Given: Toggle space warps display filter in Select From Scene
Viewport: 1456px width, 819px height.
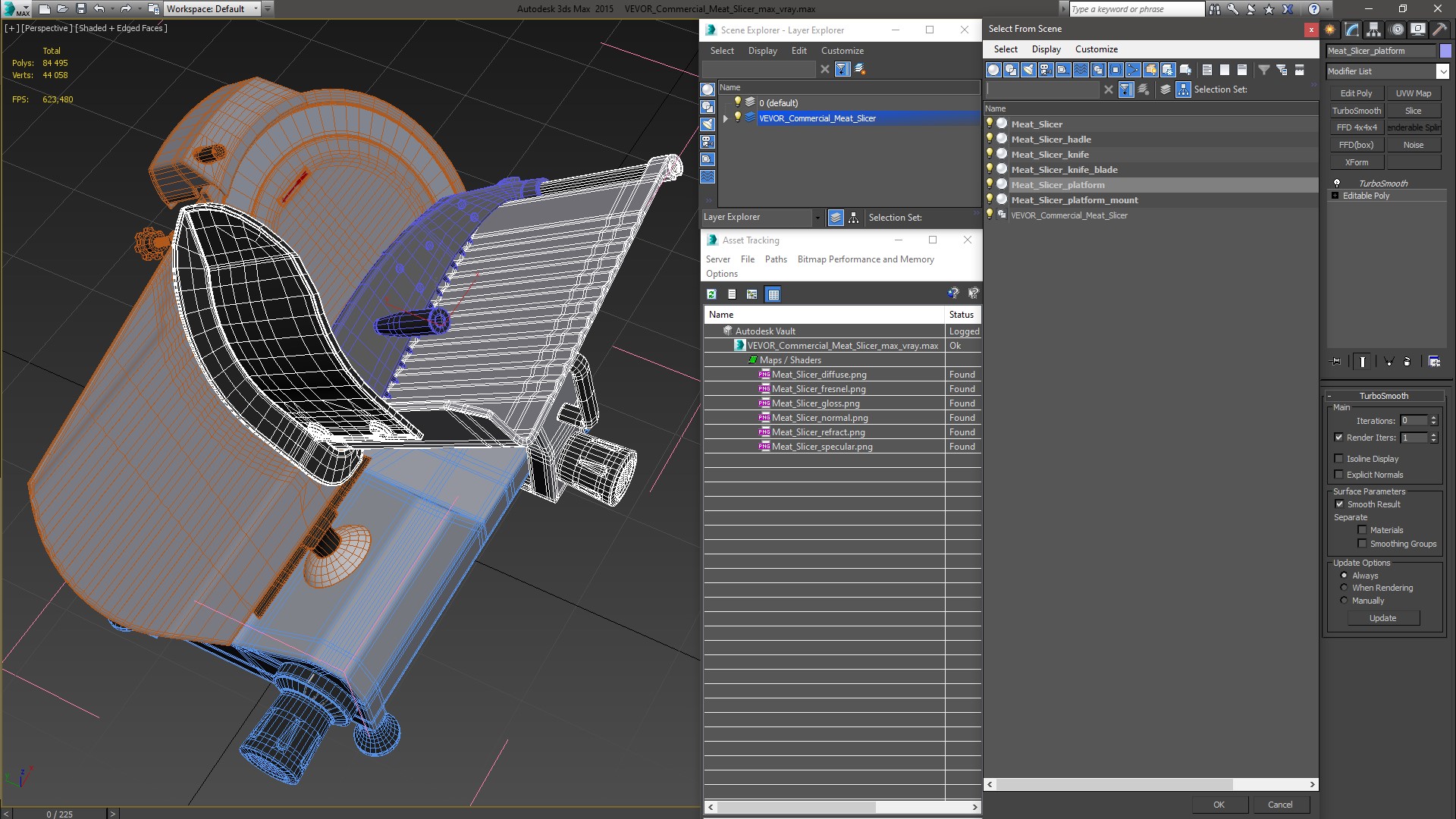Looking at the screenshot, I should click(1081, 70).
